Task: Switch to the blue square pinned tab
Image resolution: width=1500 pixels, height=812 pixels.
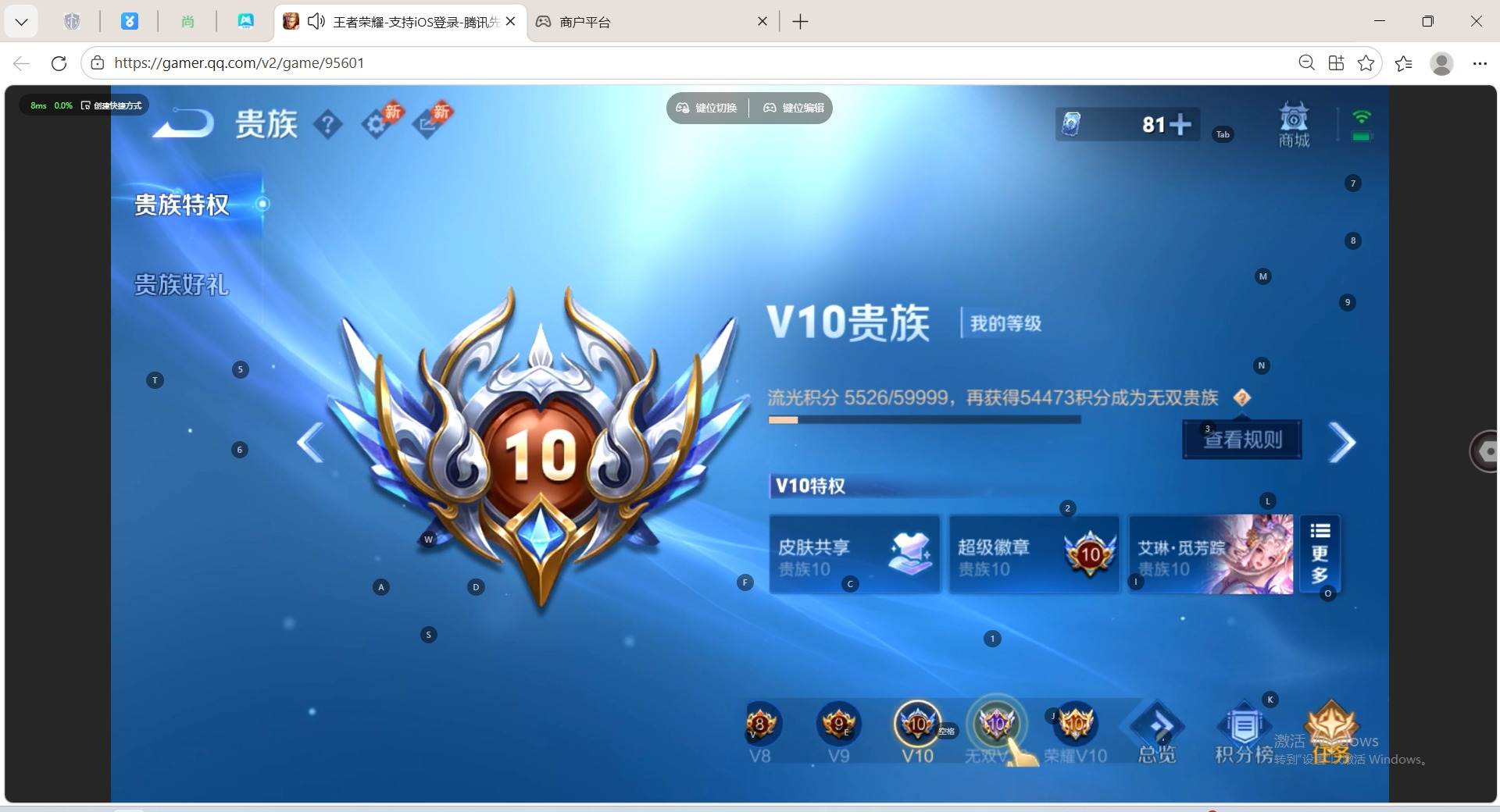Action: 130,22
